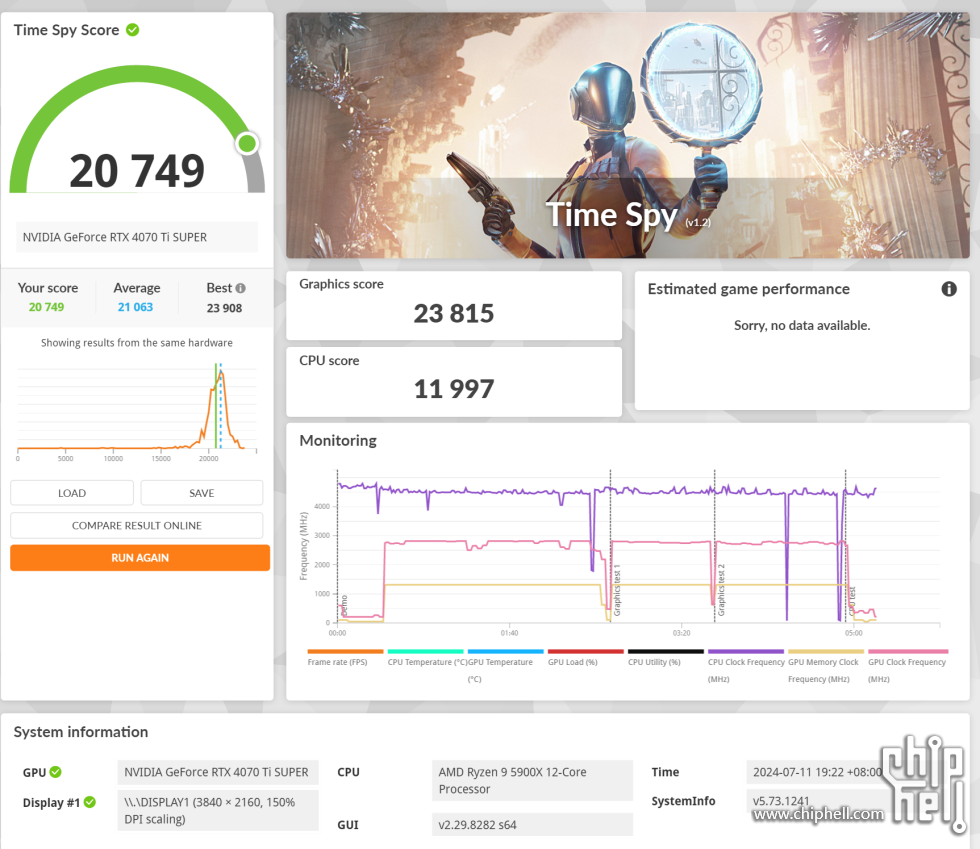Click the AMD Ryzen 9 5900X CPU value

point(532,780)
